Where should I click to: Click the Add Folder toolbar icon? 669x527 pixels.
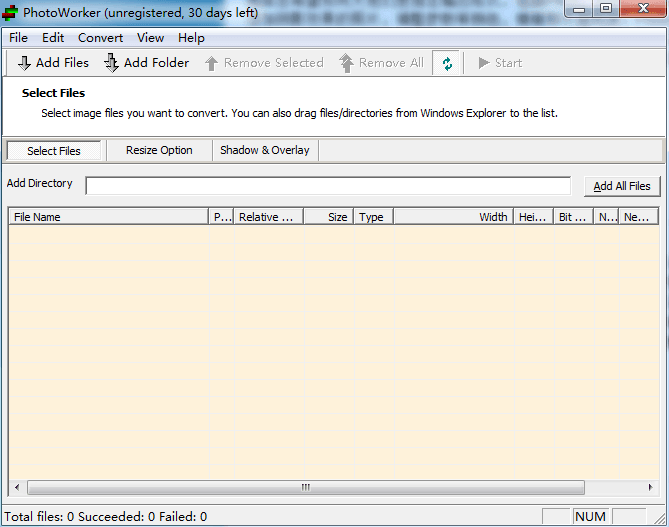point(112,63)
